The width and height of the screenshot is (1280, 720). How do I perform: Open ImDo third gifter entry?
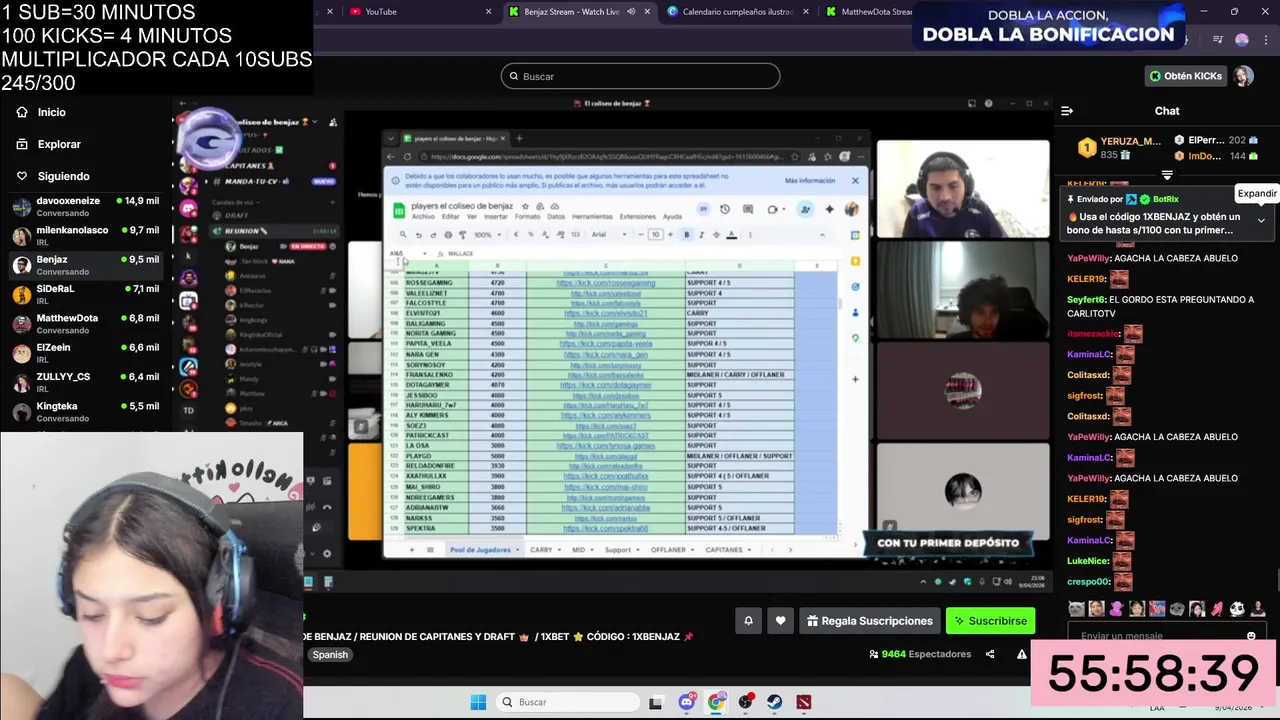tap(1217, 156)
